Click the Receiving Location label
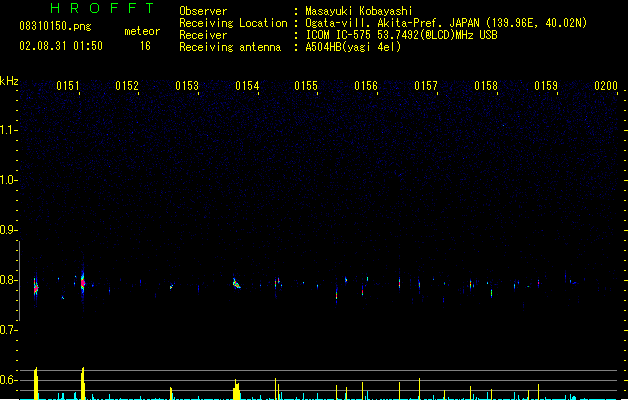This screenshot has width=629, height=400. click(x=233, y=23)
